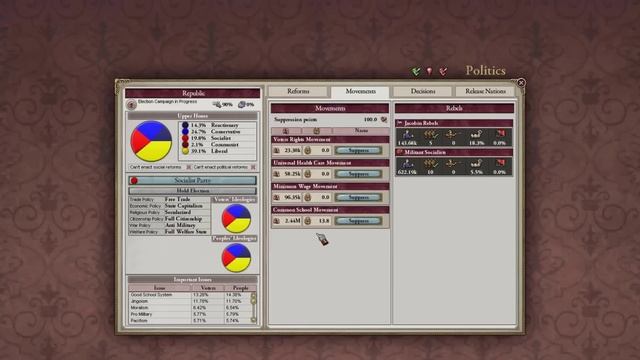
Task: Open the Socialist Party ruling party selector
Action: (x=193, y=180)
